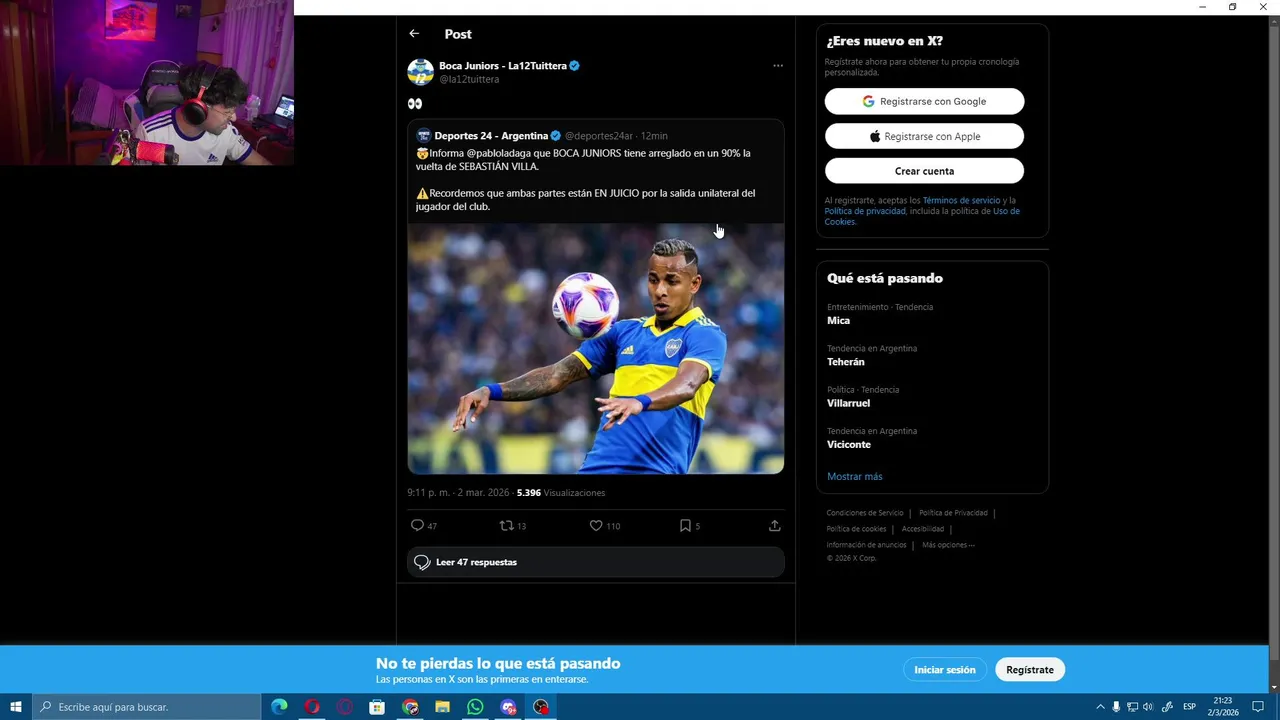Open Política de cookies footer link
This screenshot has height=720, width=1280.
856,529
